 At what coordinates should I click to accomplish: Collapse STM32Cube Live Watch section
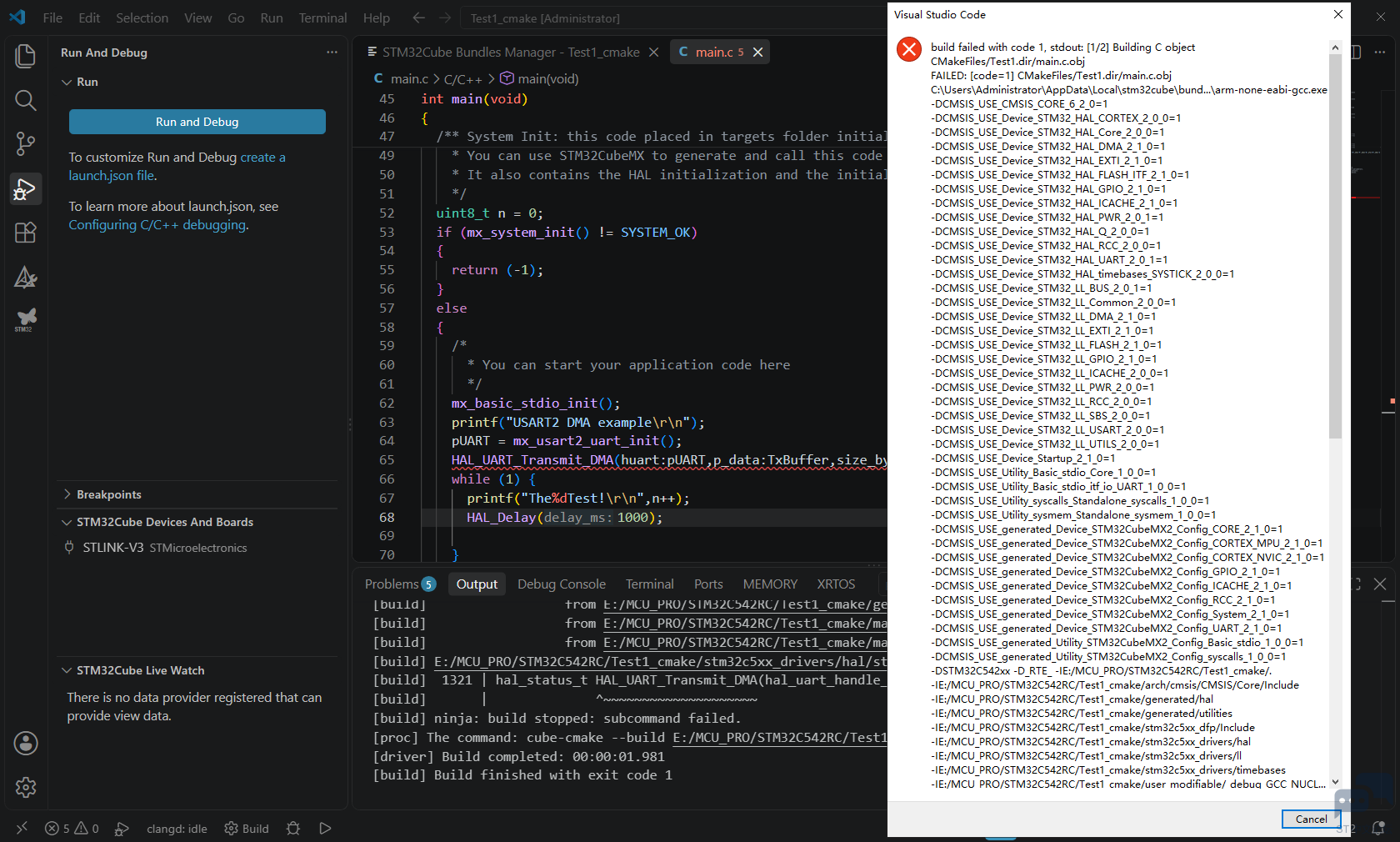67,670
